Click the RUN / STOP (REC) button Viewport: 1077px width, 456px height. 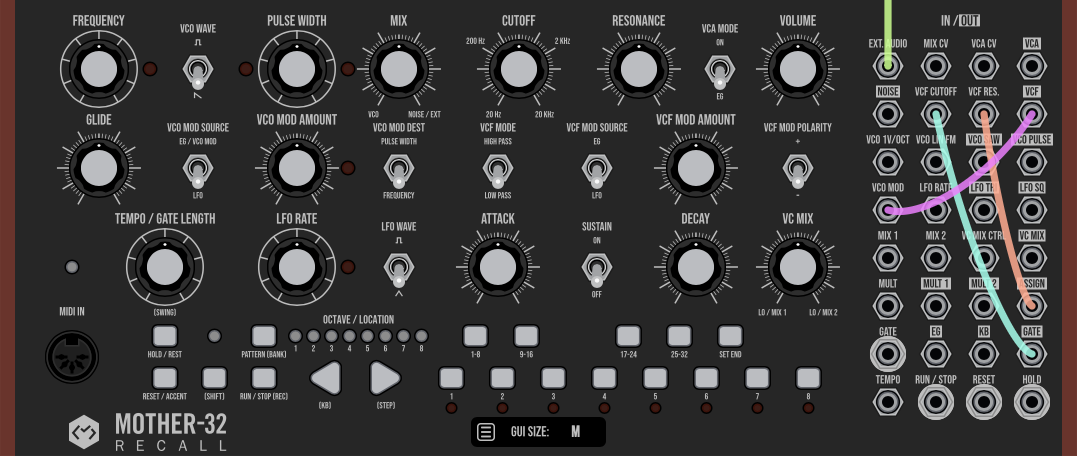(x=264, y=378)
